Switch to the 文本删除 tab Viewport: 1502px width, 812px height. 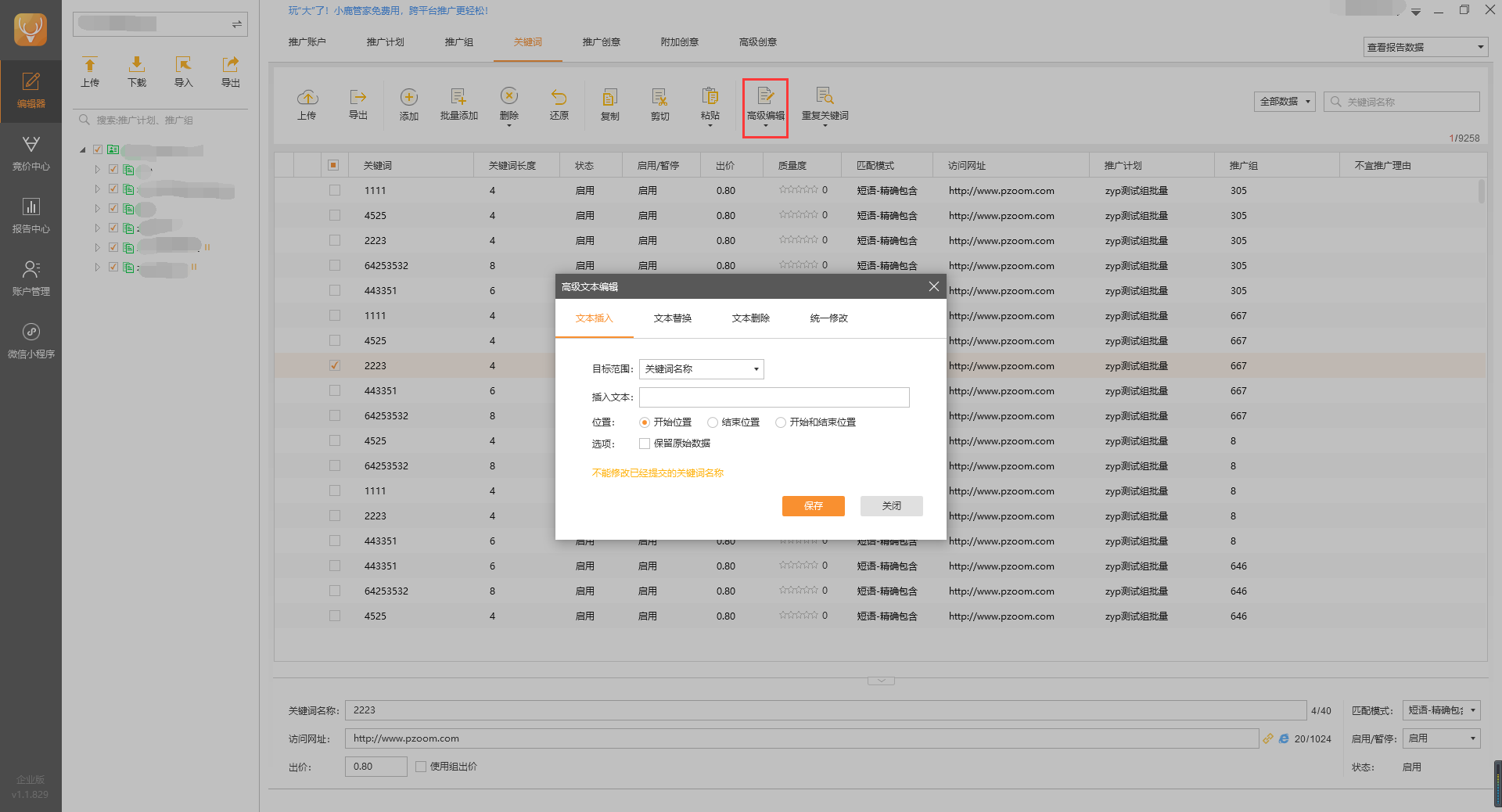coord(751,318)
